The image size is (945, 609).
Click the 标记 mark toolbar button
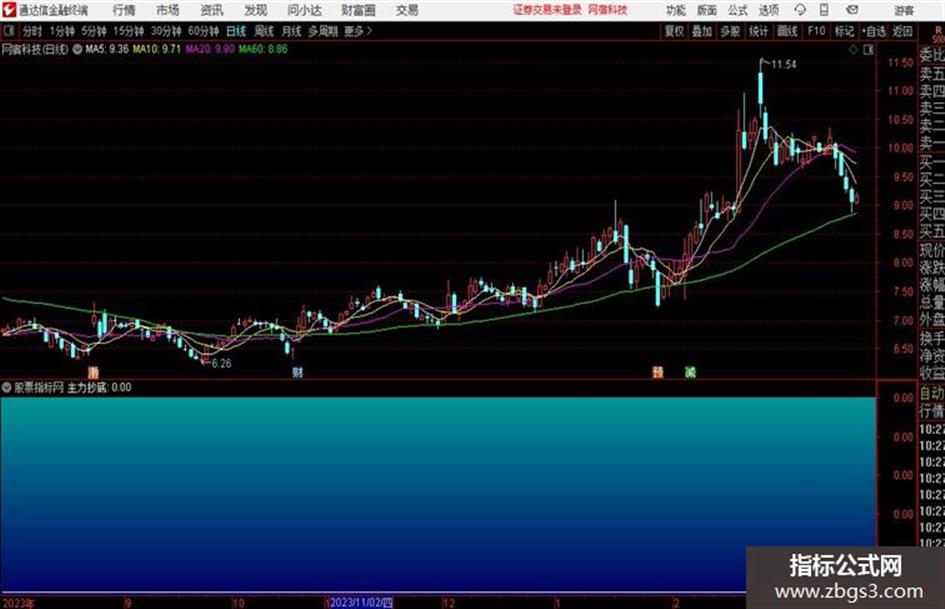(x=844, y=31)
